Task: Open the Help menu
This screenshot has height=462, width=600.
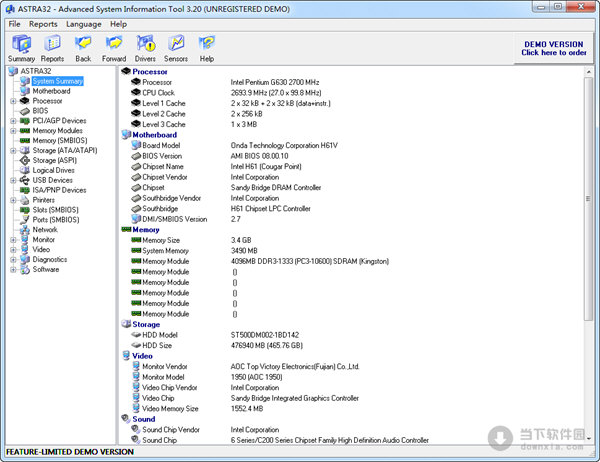Action: [119, 24]
